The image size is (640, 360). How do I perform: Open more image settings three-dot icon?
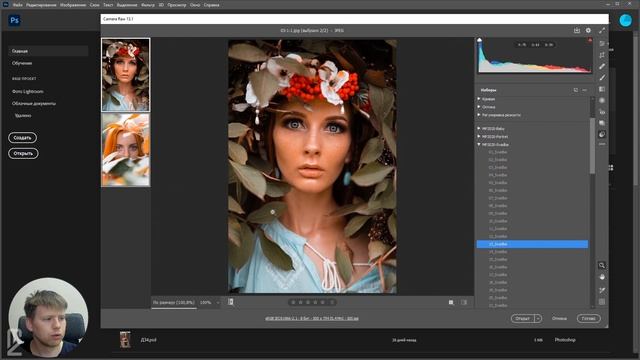tap(602, 144)
